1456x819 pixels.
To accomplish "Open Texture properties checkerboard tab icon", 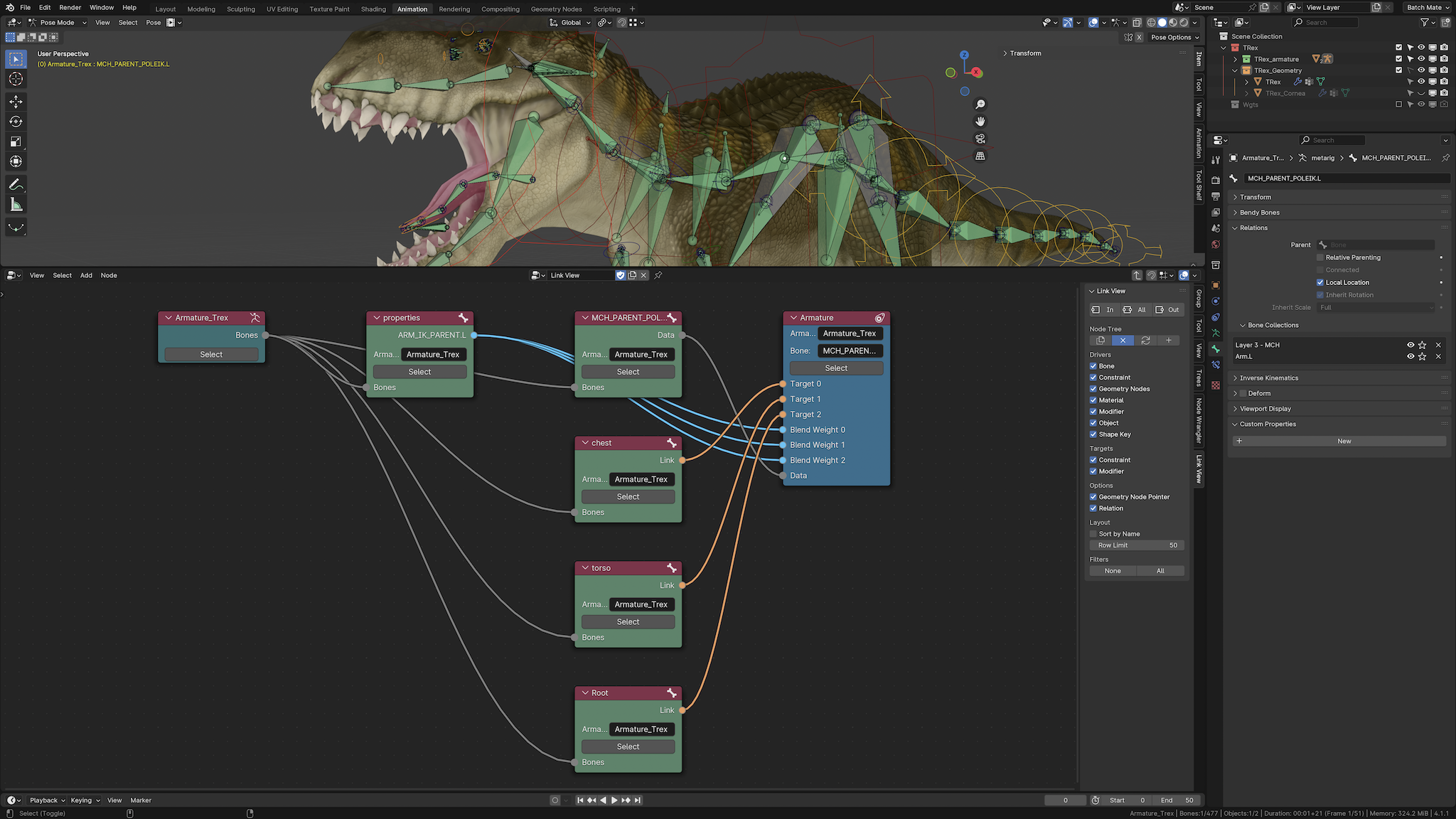I will (1216, 385).
